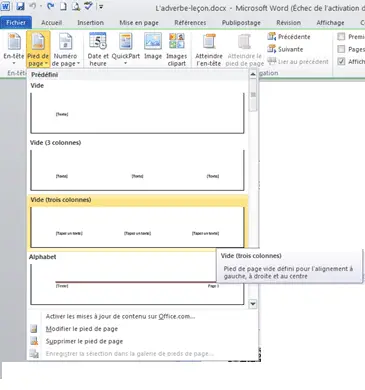Open the Fichier tab
This screenshot has height=390, width=365.
(16, 23)
